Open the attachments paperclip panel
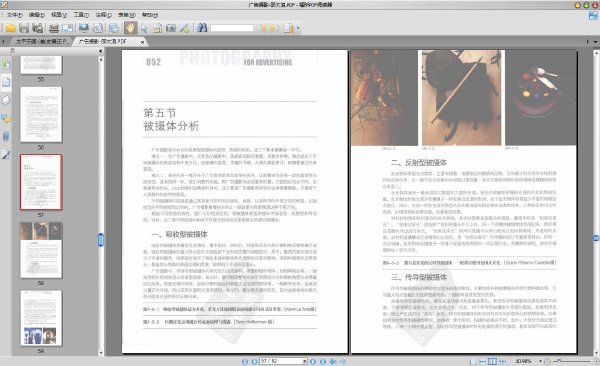This screenshot has height=366, width=600. (6, 136)
